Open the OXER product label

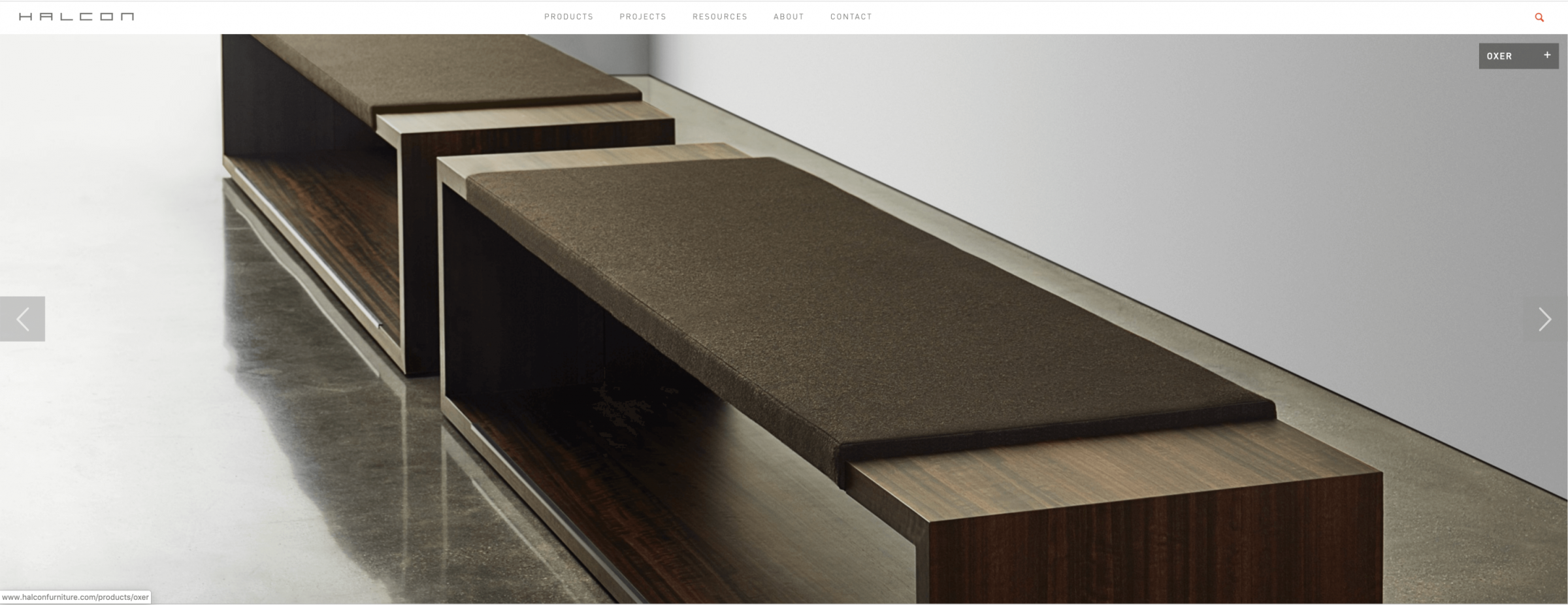(x=1499, y=56)
